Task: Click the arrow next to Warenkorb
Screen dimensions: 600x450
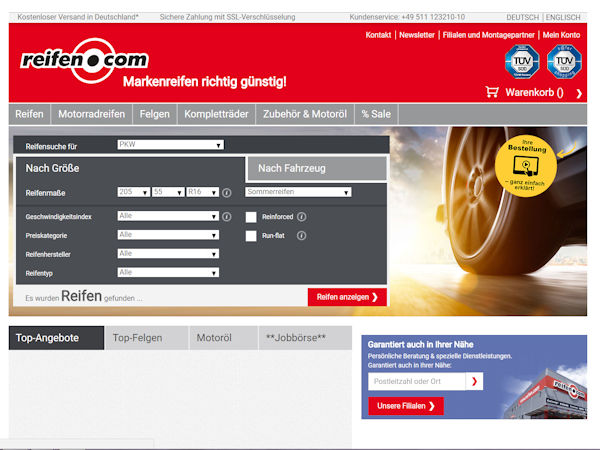Action: coord(579,93)
